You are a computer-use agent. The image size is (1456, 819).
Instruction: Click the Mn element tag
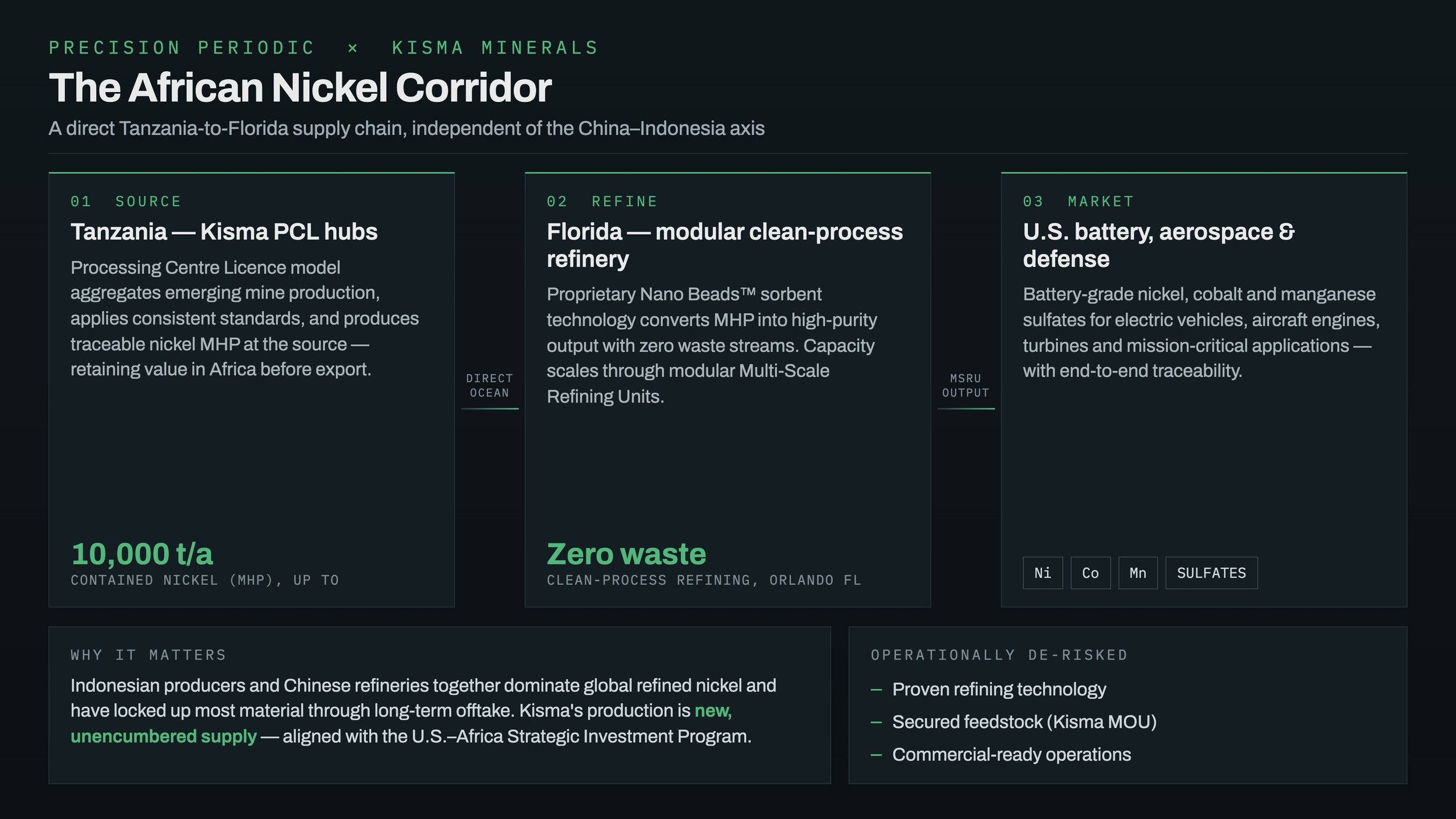(x=1138, y=573)
